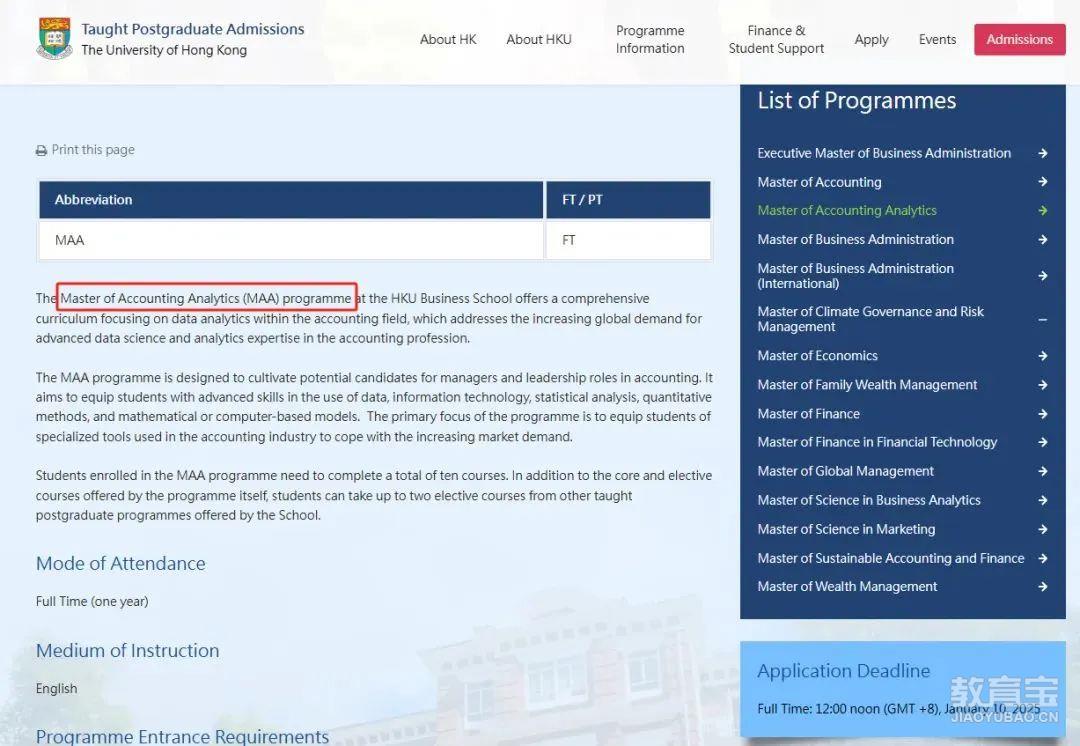
Task: Open the Master of Global Management programme
Action: 846,471
